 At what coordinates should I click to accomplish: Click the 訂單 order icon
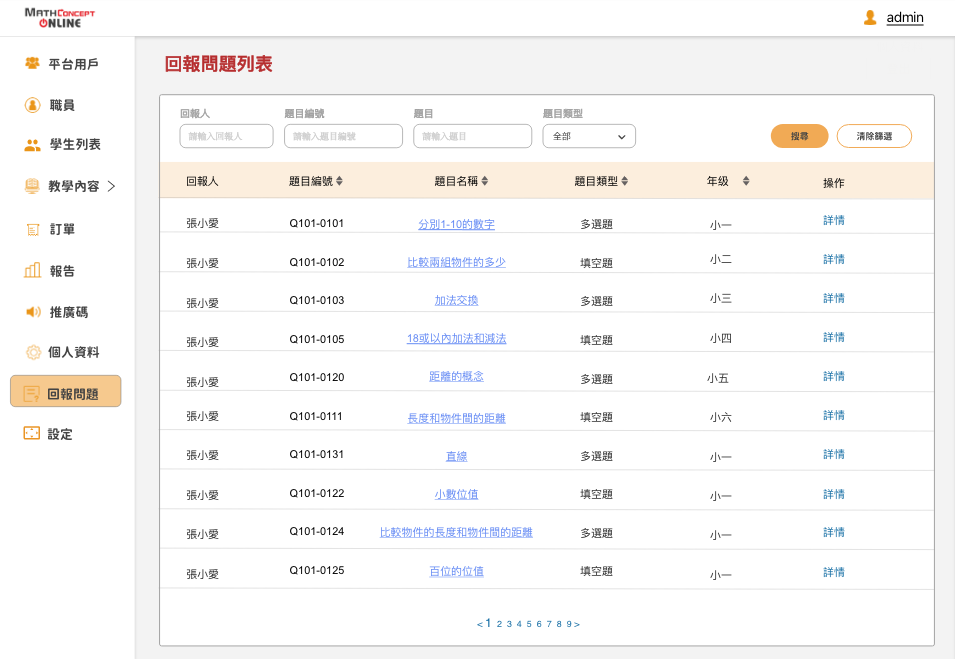pyautogui.click(x=33, y=230)
